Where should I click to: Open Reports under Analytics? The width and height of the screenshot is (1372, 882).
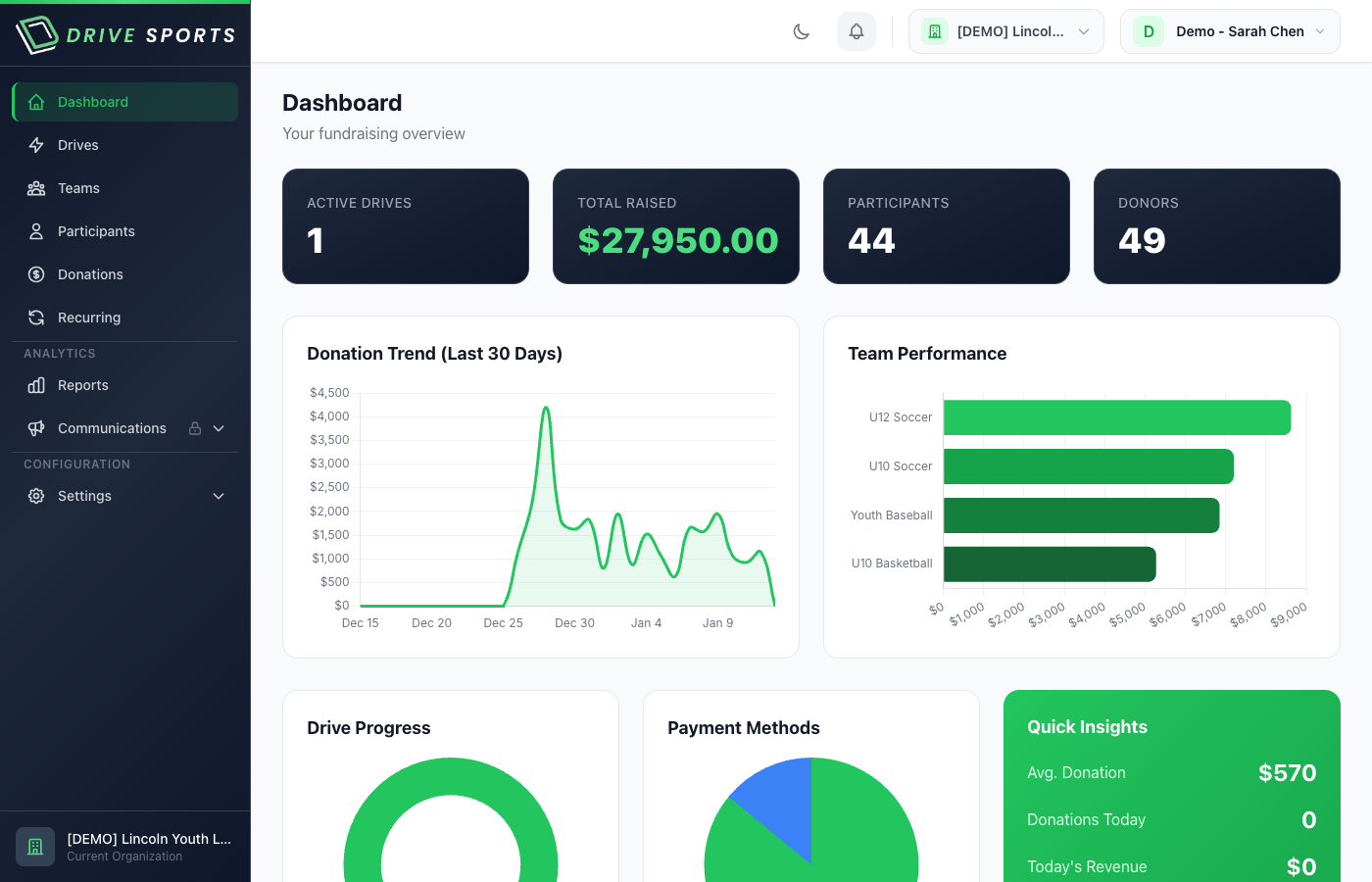point(125,385)
